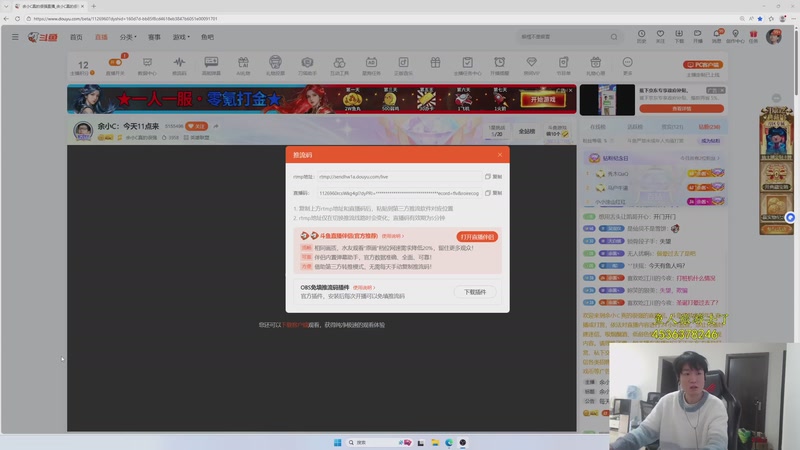This screenshot has height=450, width=800.
Task: Open the 高能弹幕 toolbar icon
Action: click(211, 65)
